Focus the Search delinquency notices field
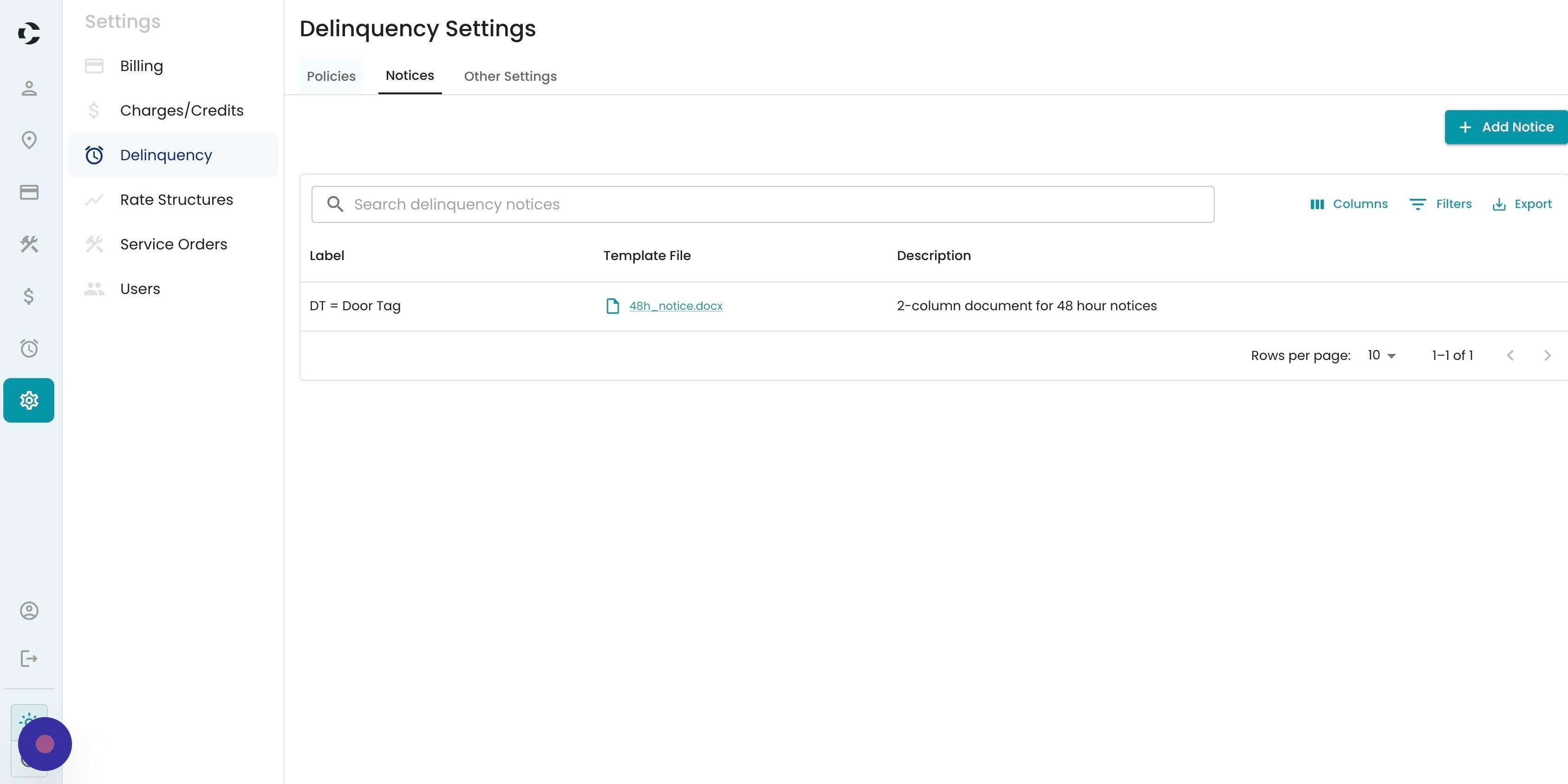This screenshot has width=1568, height=784. 763,204
